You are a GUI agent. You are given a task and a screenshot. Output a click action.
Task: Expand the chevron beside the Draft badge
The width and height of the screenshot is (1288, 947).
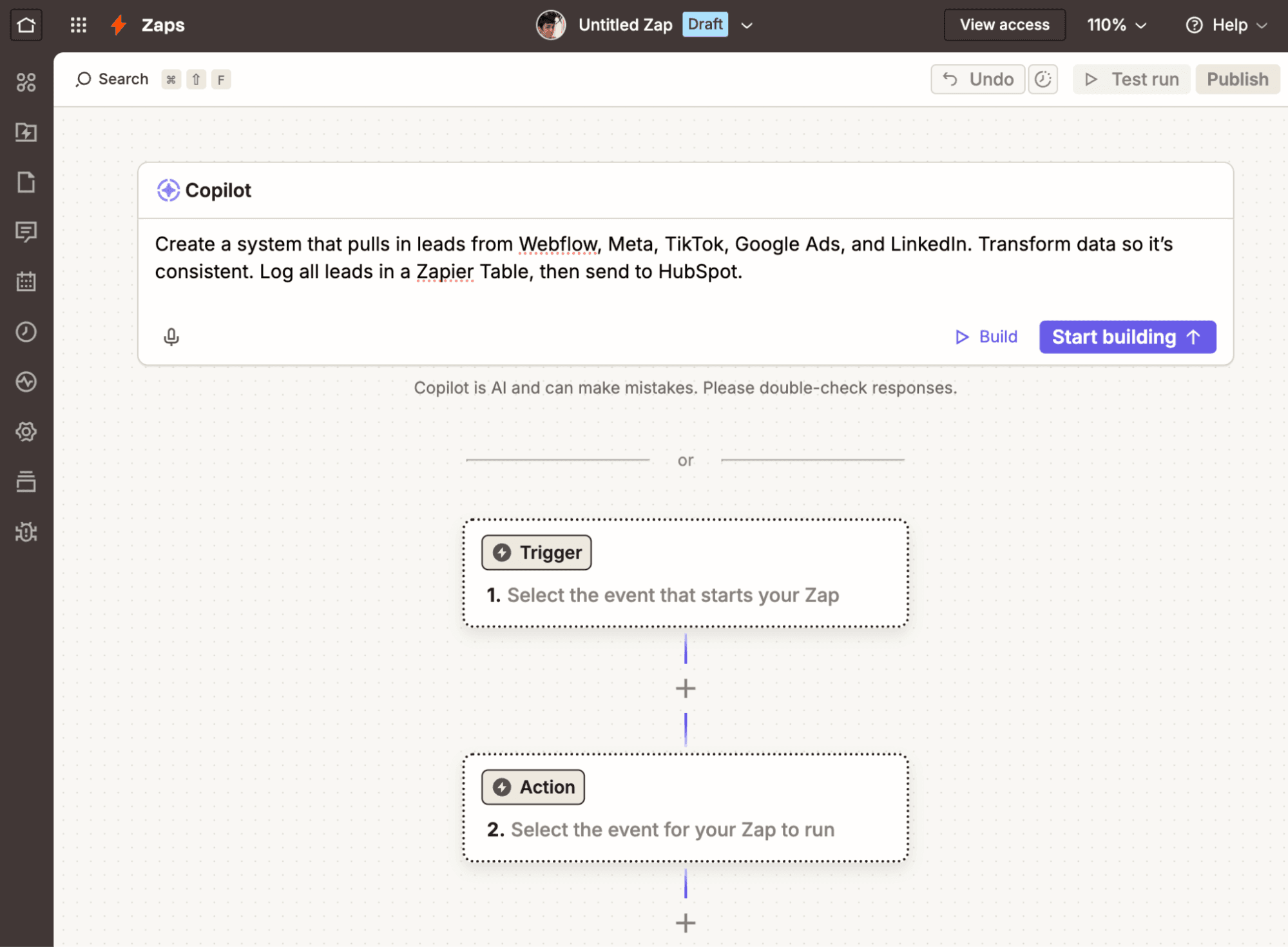click(747, 26)
